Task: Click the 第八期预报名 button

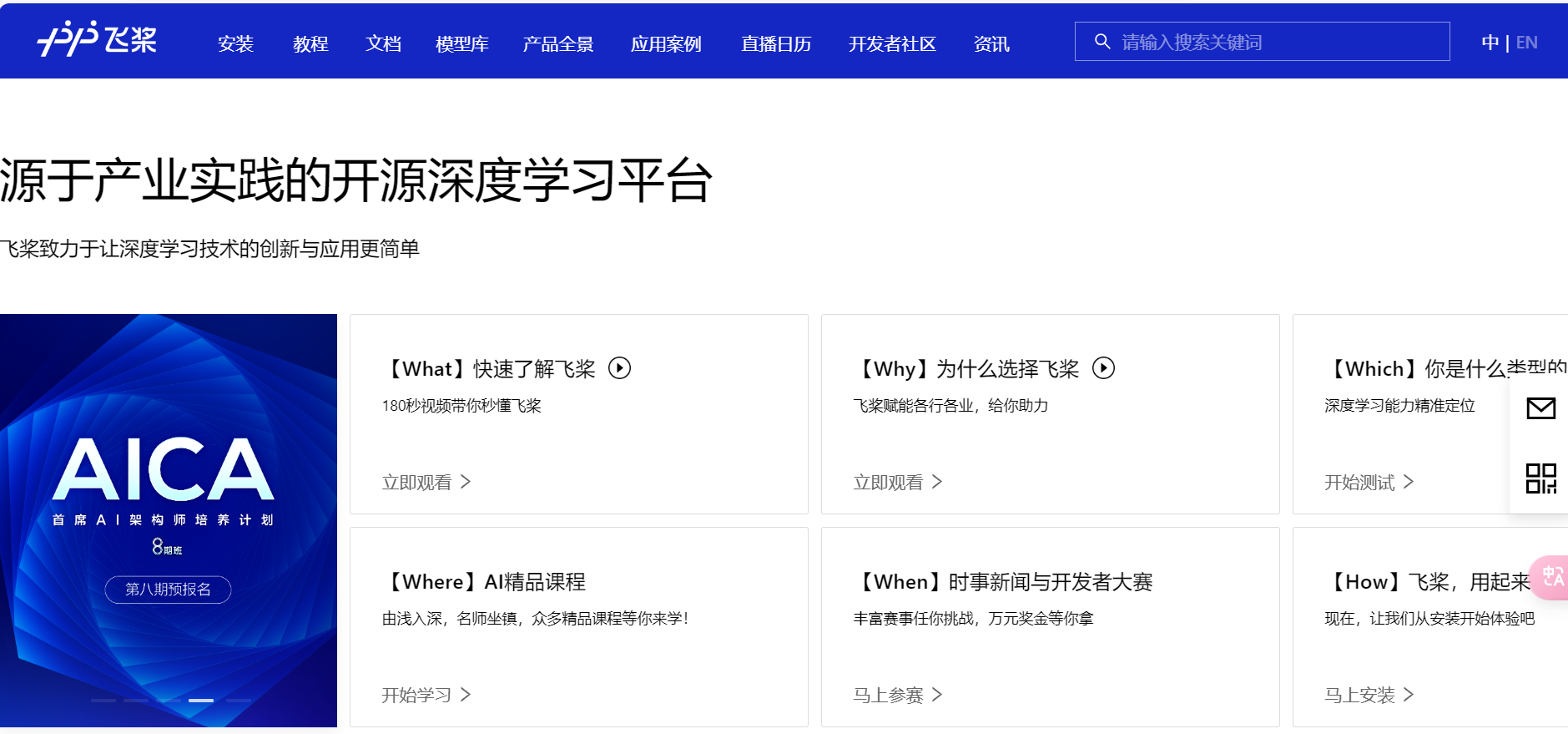Action: (x=168, y=590)
